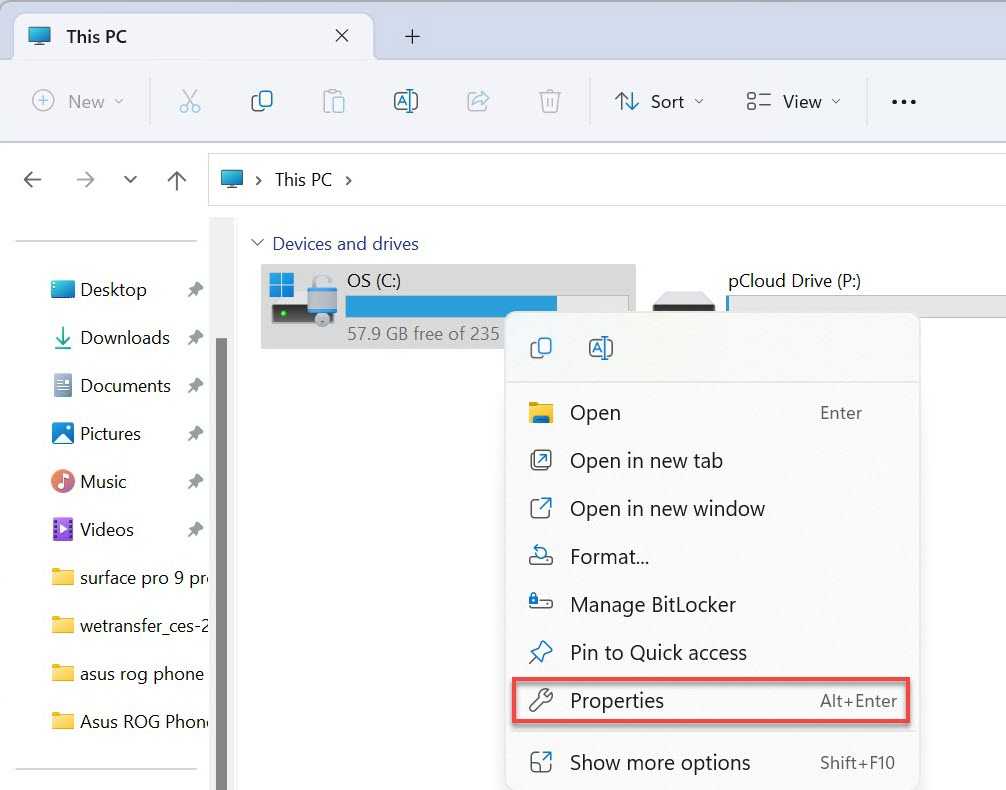Click the Share icon in the toolbar
The height and width of the screenshot is (790, 1006).
(478, 101)
